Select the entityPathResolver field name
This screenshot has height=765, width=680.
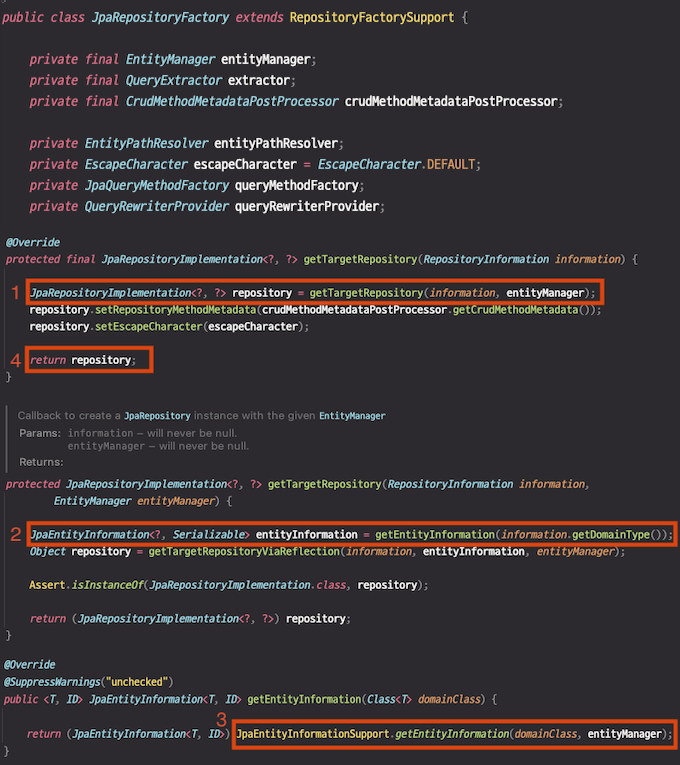click(x=276, y=143)
